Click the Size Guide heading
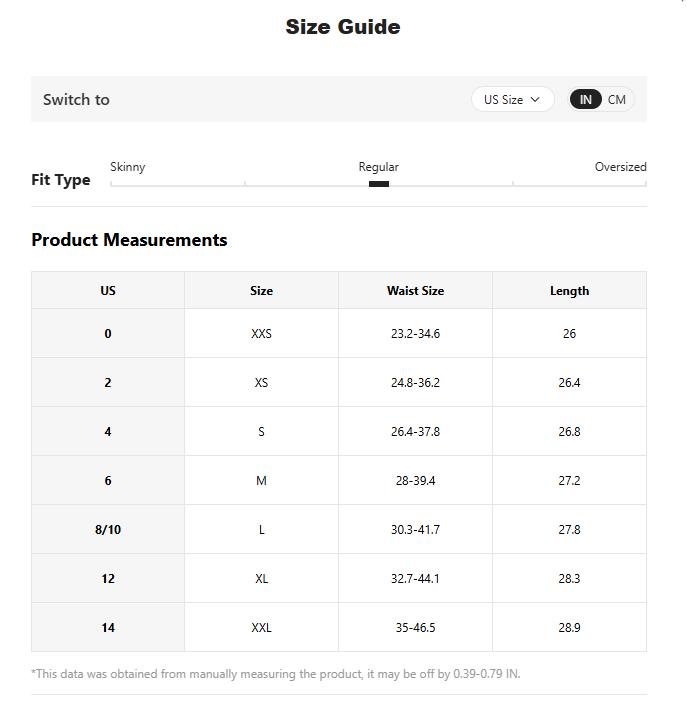Screen dimensions: 687x726 343,27
